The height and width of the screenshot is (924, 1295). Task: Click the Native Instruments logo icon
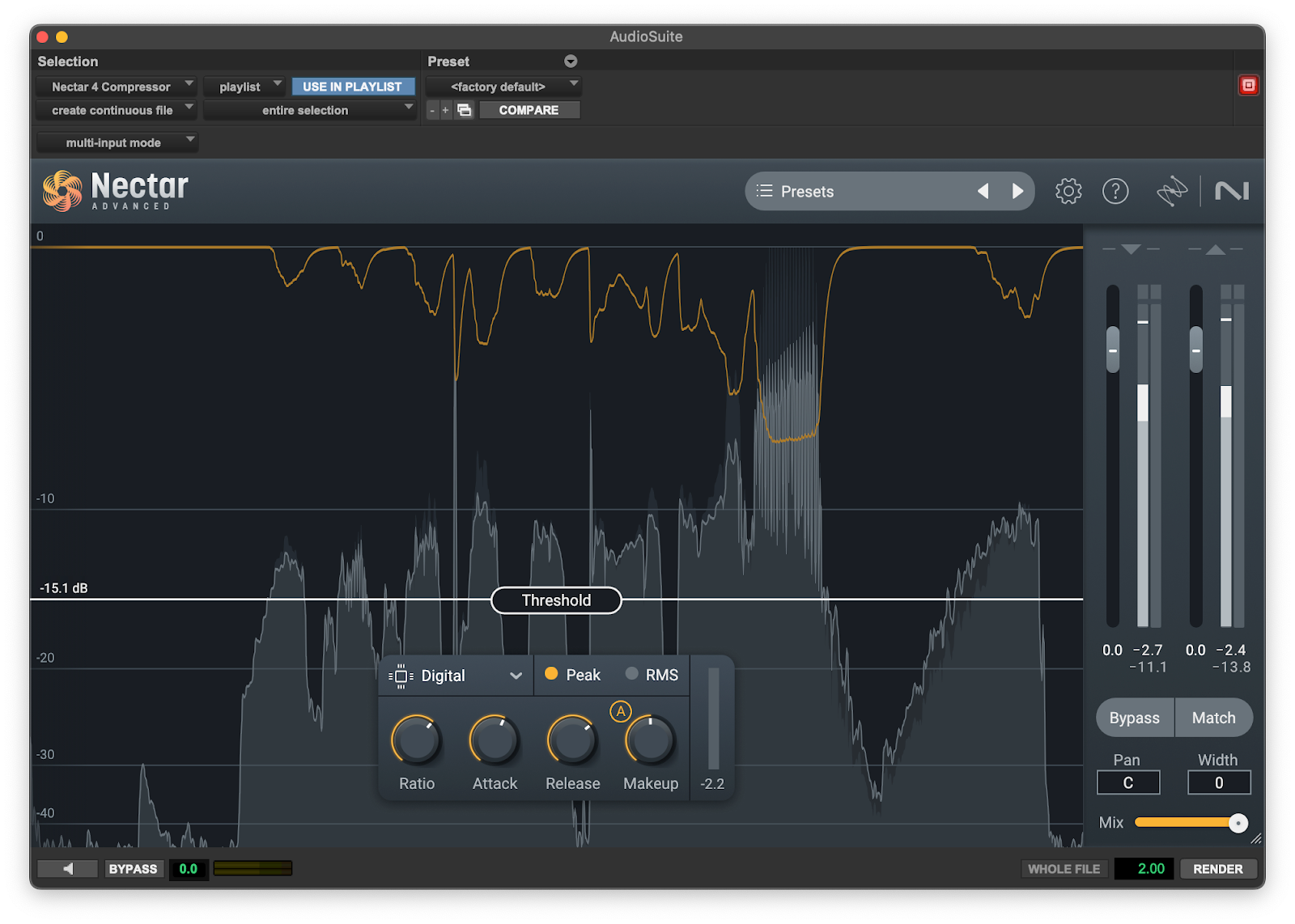click(1231, 191)
